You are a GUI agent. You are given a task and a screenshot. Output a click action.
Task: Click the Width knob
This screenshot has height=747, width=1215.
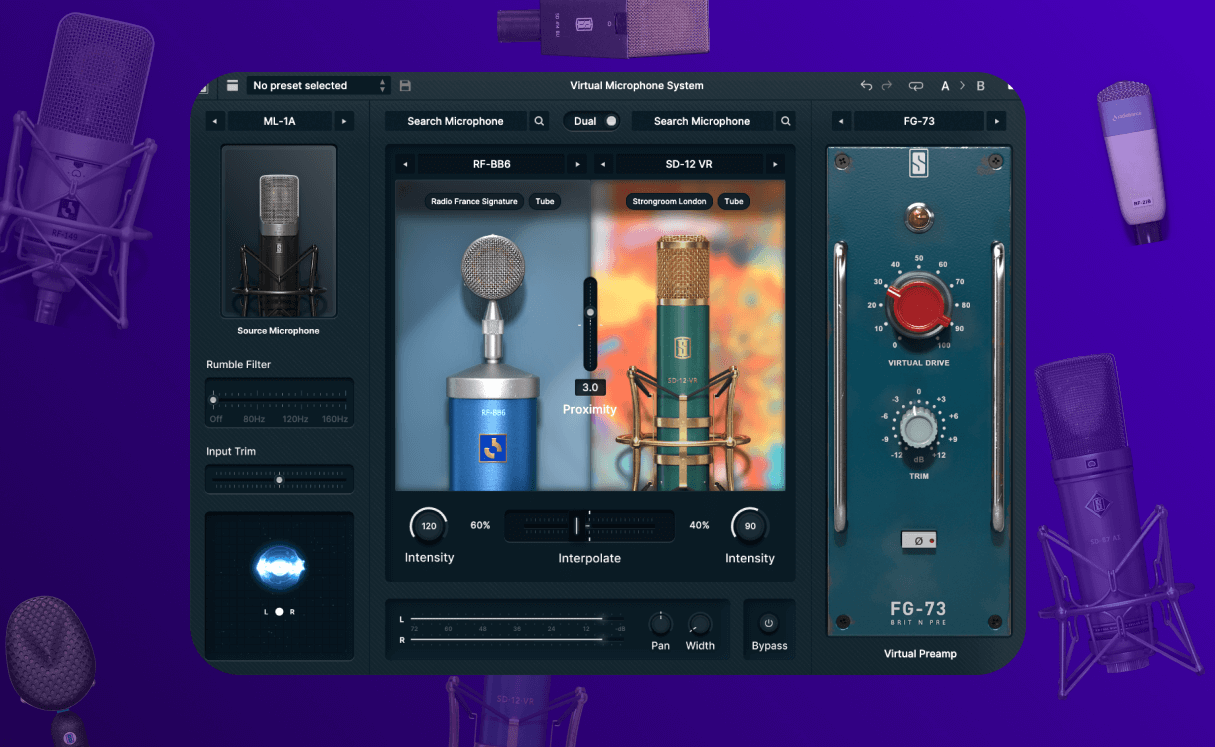click(700, 624)
